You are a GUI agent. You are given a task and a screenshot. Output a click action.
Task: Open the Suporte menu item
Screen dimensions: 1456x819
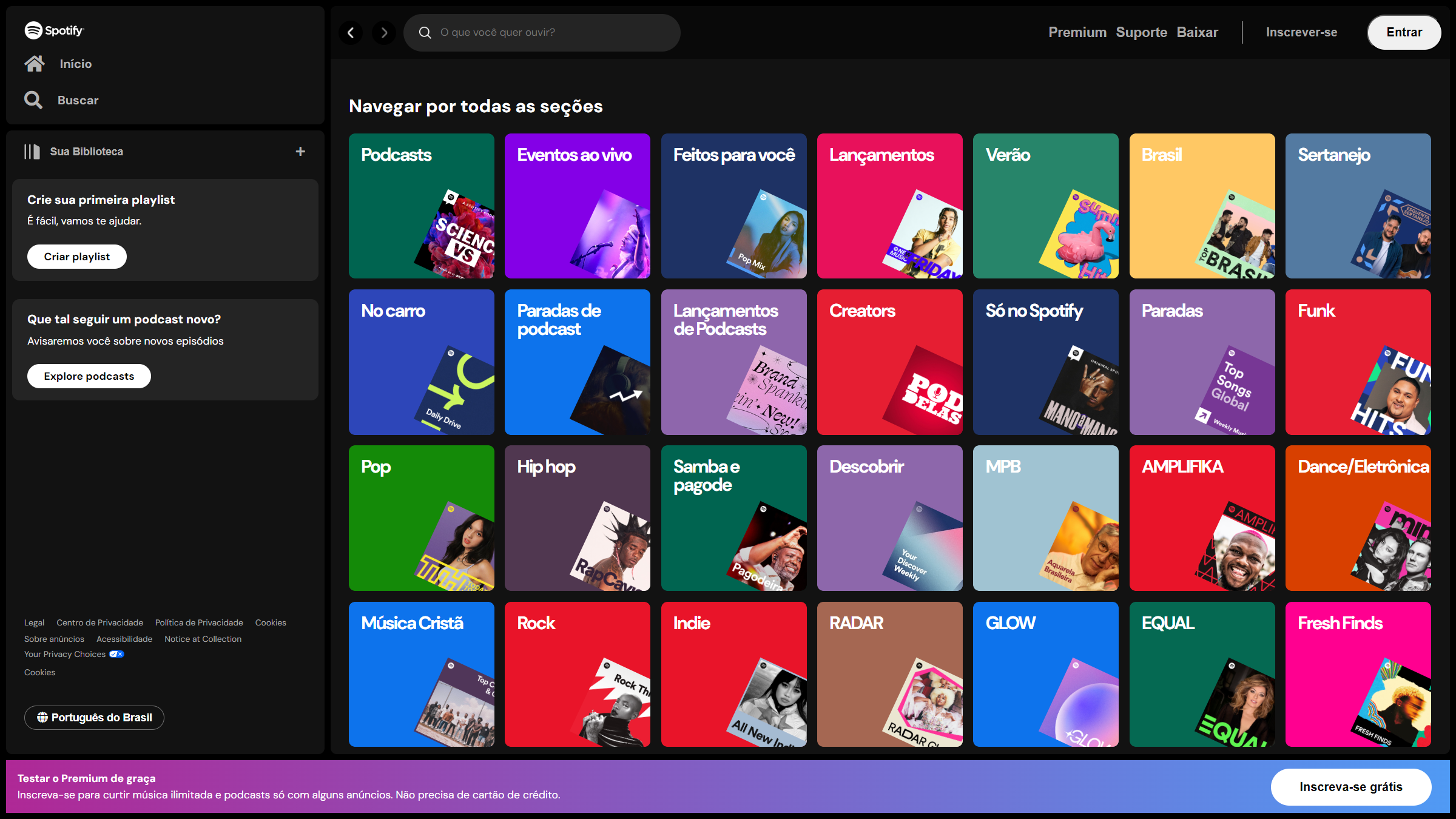[x=1141, y=33]
